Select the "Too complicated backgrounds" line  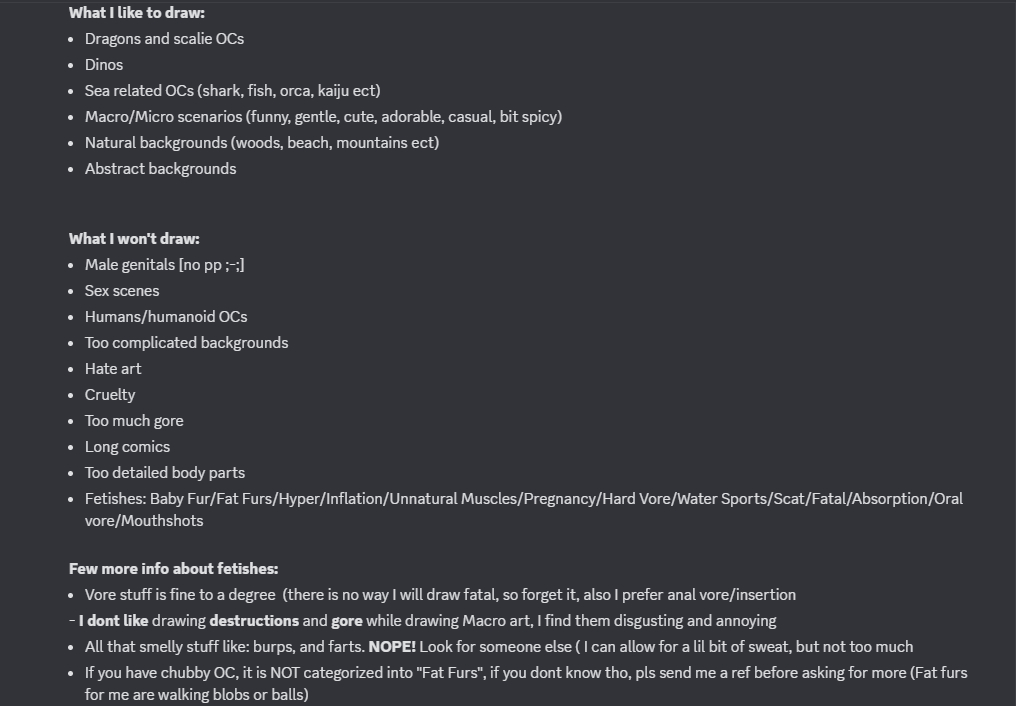coord(186,343)
